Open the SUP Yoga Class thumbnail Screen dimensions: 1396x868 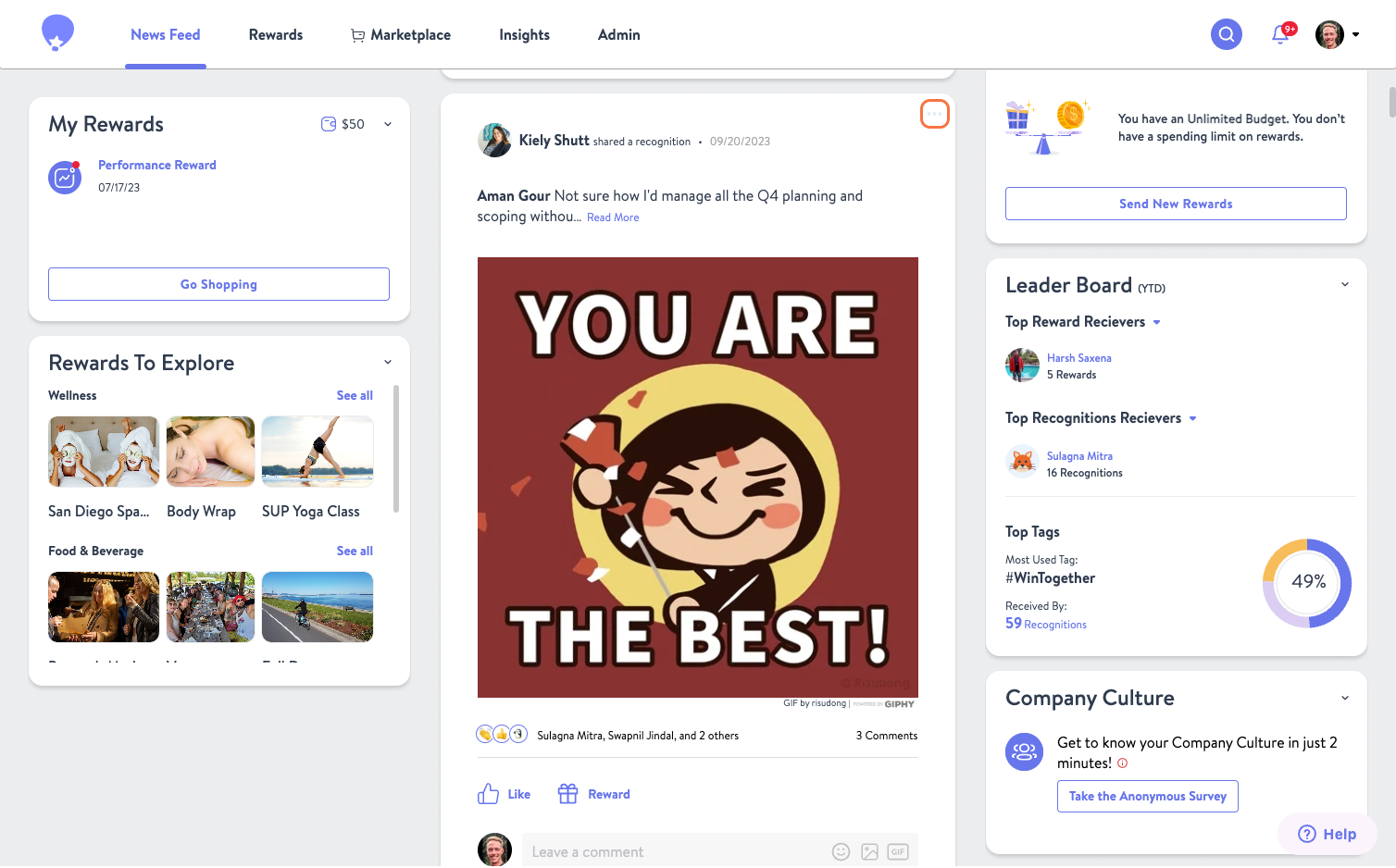pos(318,452)
